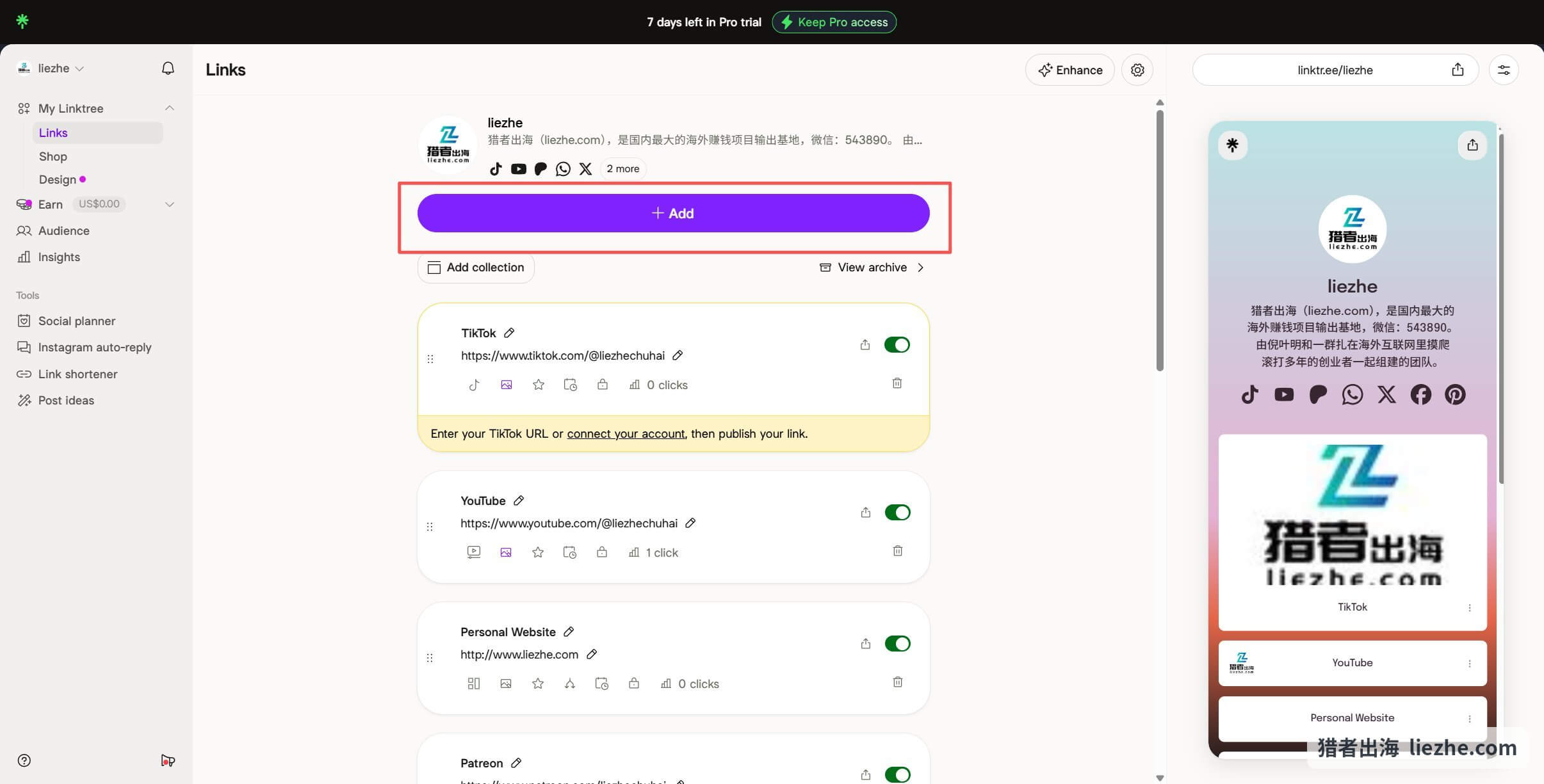Viewport: 1544px width, 784px height.
Task: Delete the Personal Website link
Action: (x=898, y=682)
